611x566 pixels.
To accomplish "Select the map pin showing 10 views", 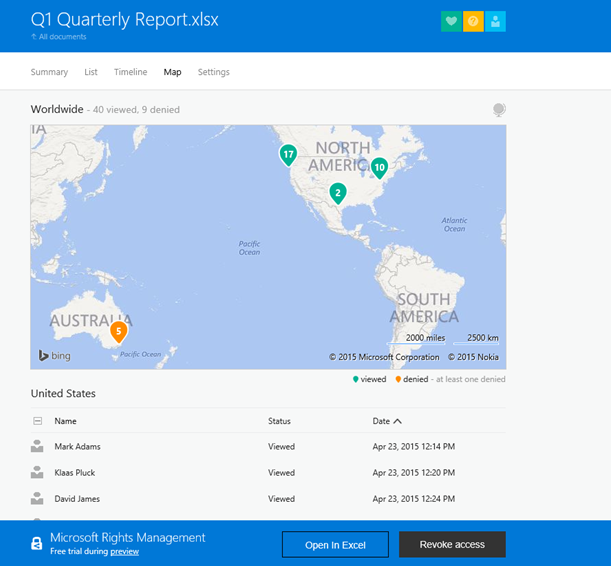I will pos(379,167).
